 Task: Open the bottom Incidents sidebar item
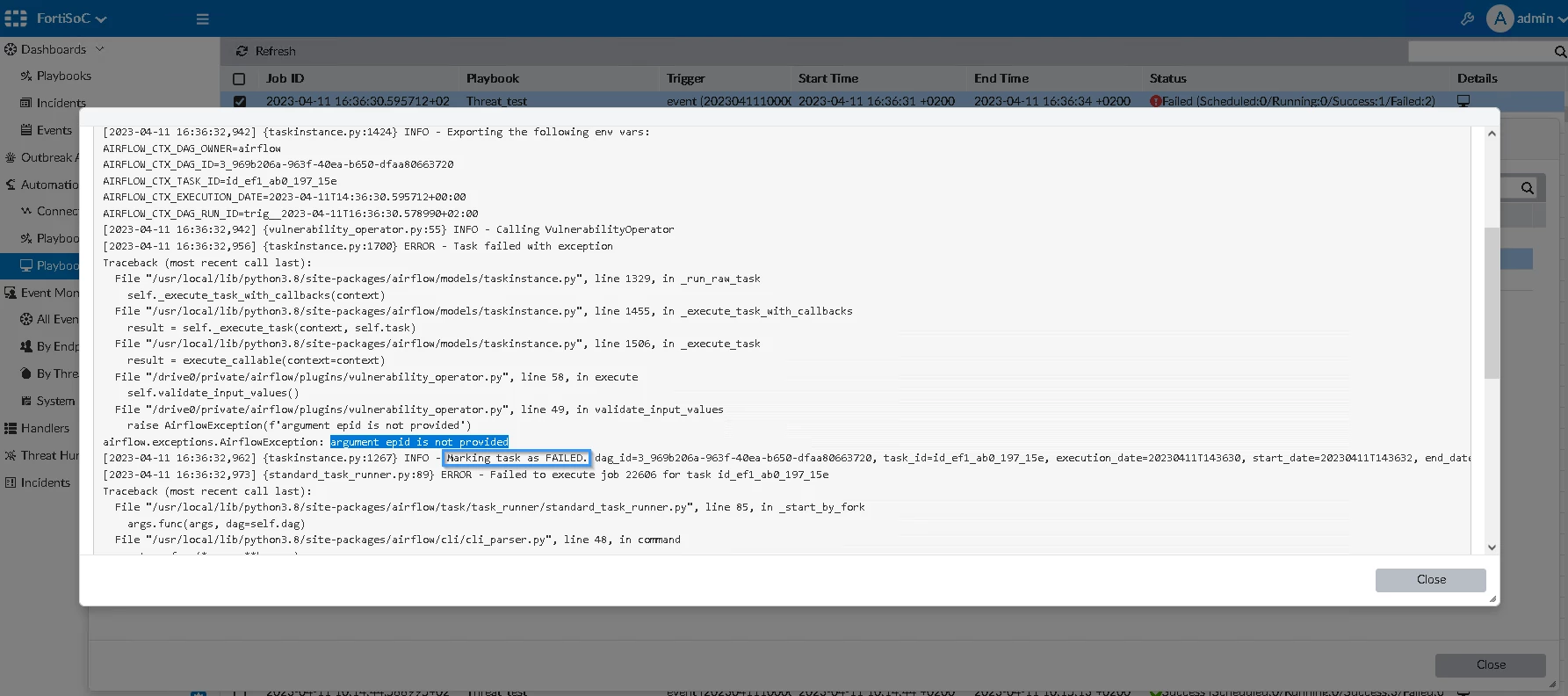(x=45, y=482)
